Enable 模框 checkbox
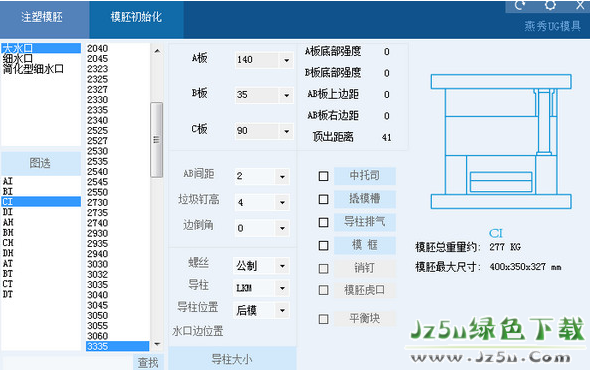Viewport: 591px width, 370px height. click(323, 246)
